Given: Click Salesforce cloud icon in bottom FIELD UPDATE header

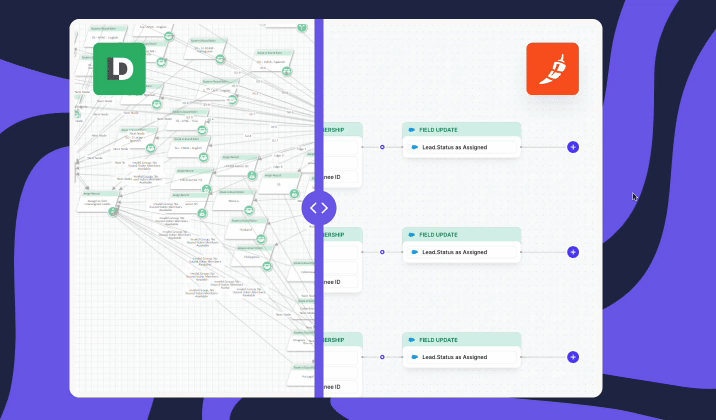Looking at the screenshot, I should (411, 340).
